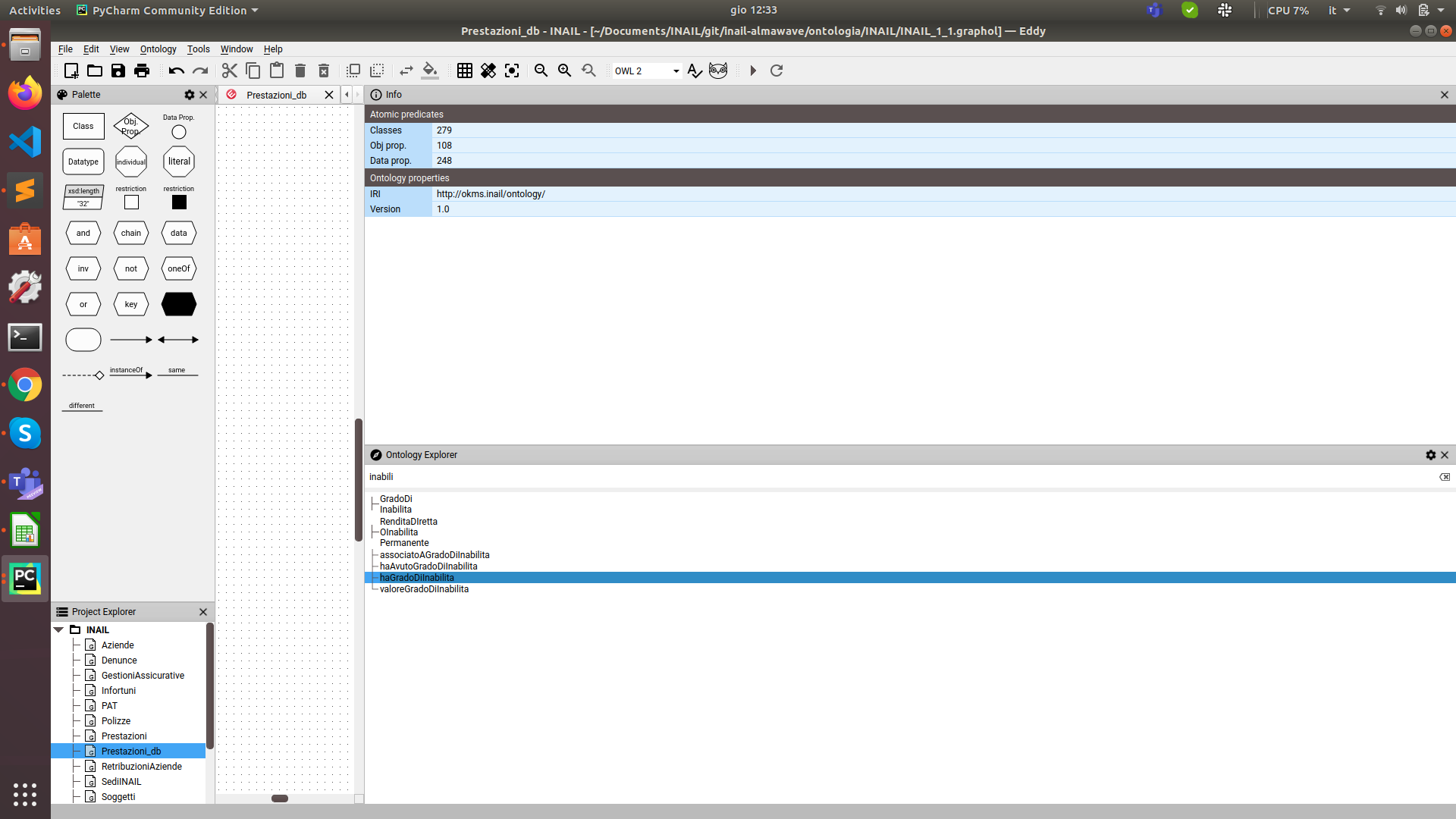
Task: Click the snap-to-grid crossed icon
Action: click(488, 71)
